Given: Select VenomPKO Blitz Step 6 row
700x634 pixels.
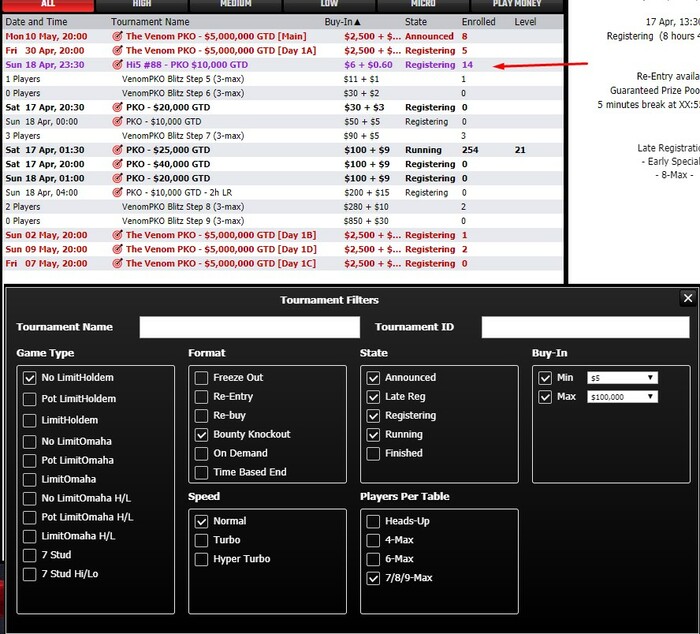Looking at the screenshot, I should pos(283,93).
